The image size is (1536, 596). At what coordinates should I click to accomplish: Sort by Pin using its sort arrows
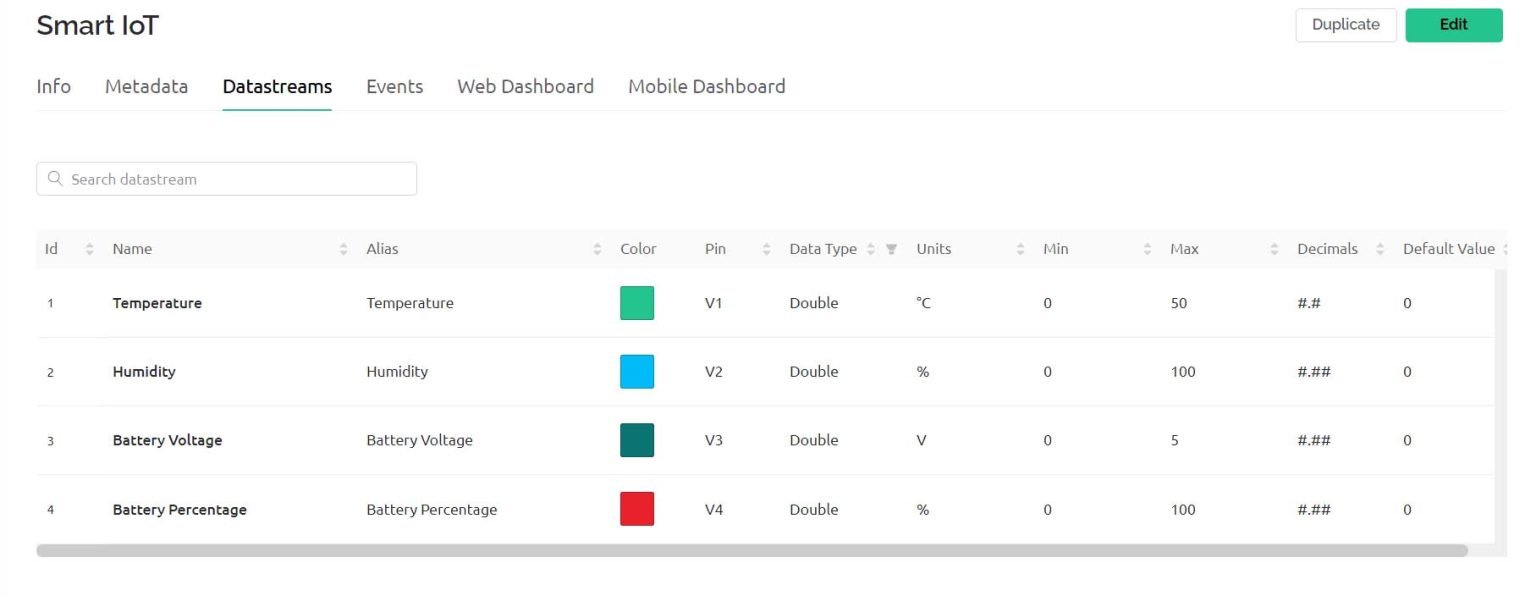point(767,249)
